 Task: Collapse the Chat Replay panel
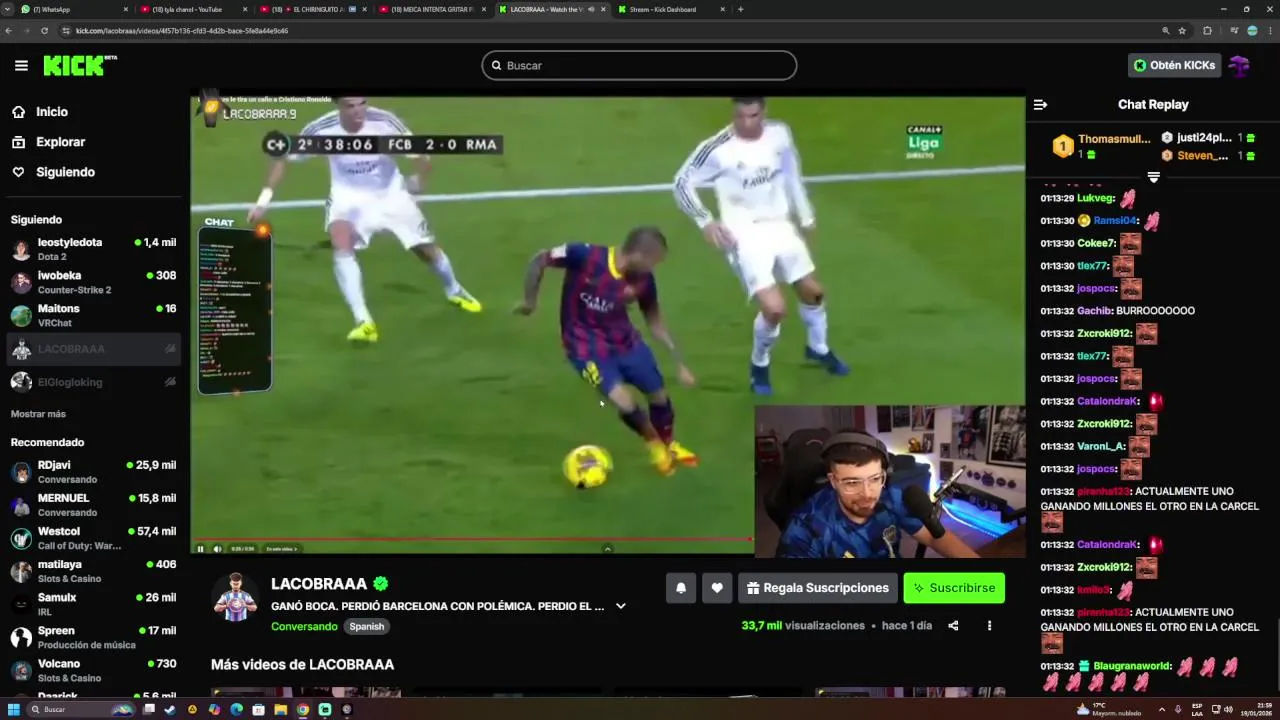coord(1040,104)
